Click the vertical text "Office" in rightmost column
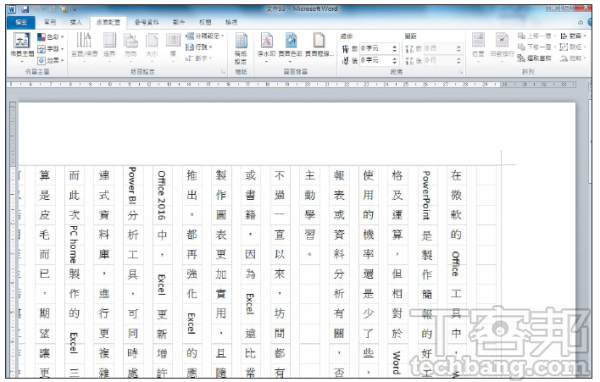Viewport: 600px width, 382px height. tap(455, 264)
